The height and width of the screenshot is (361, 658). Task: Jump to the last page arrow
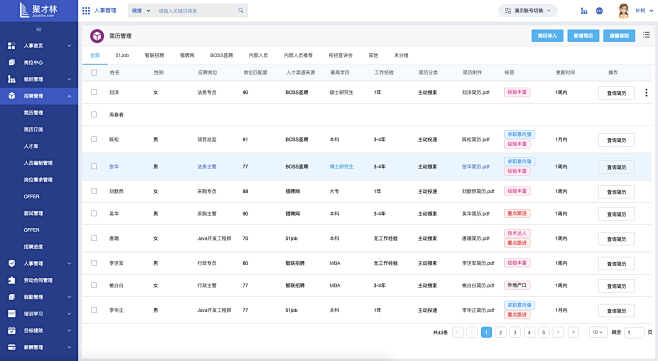tap(573, 332)
